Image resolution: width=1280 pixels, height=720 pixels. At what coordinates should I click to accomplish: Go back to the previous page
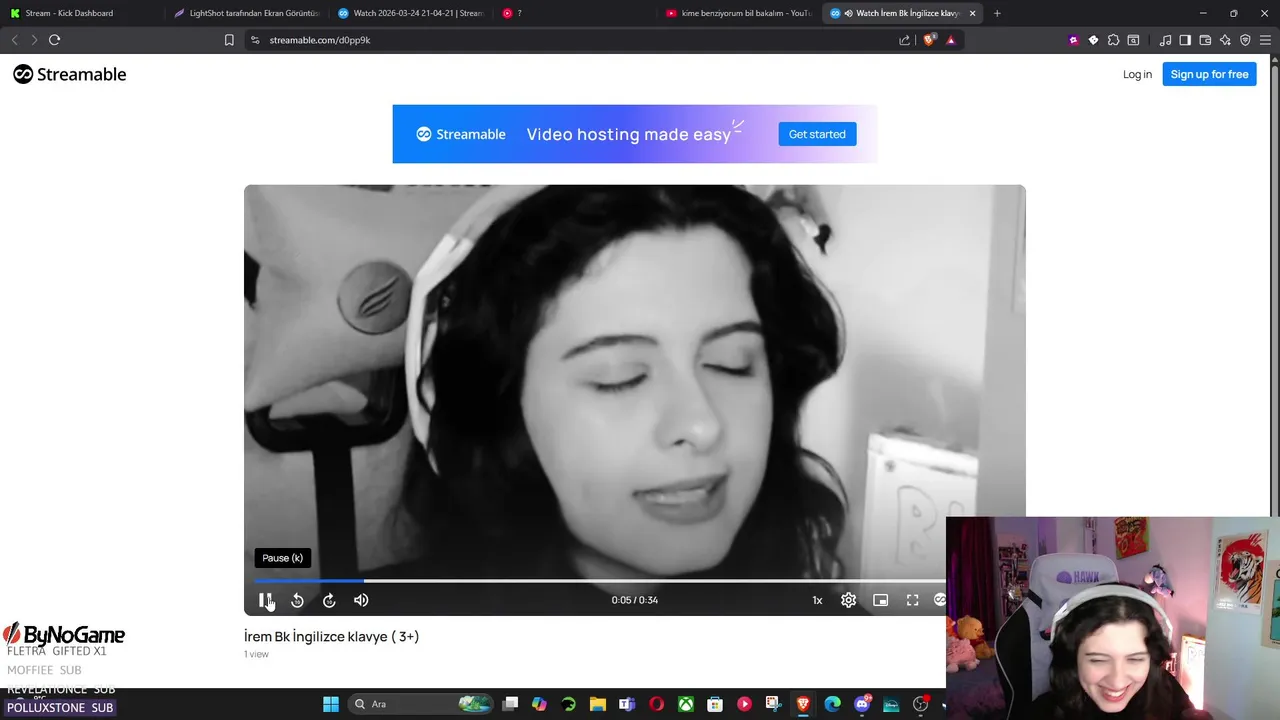(x=14, y=40)
